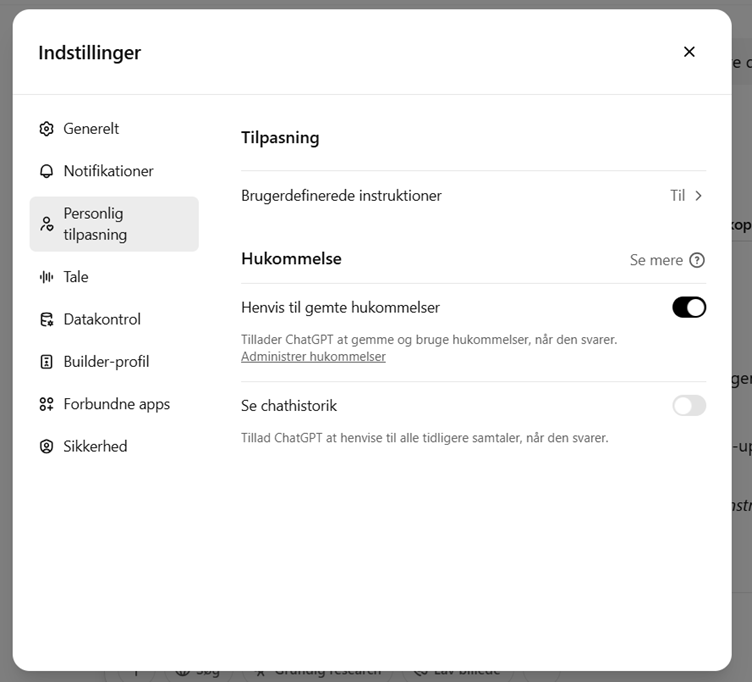Click the Personlig tilpasning person icon
The image size is (752, 682).
pyautogui.click(x=46, y=224)
